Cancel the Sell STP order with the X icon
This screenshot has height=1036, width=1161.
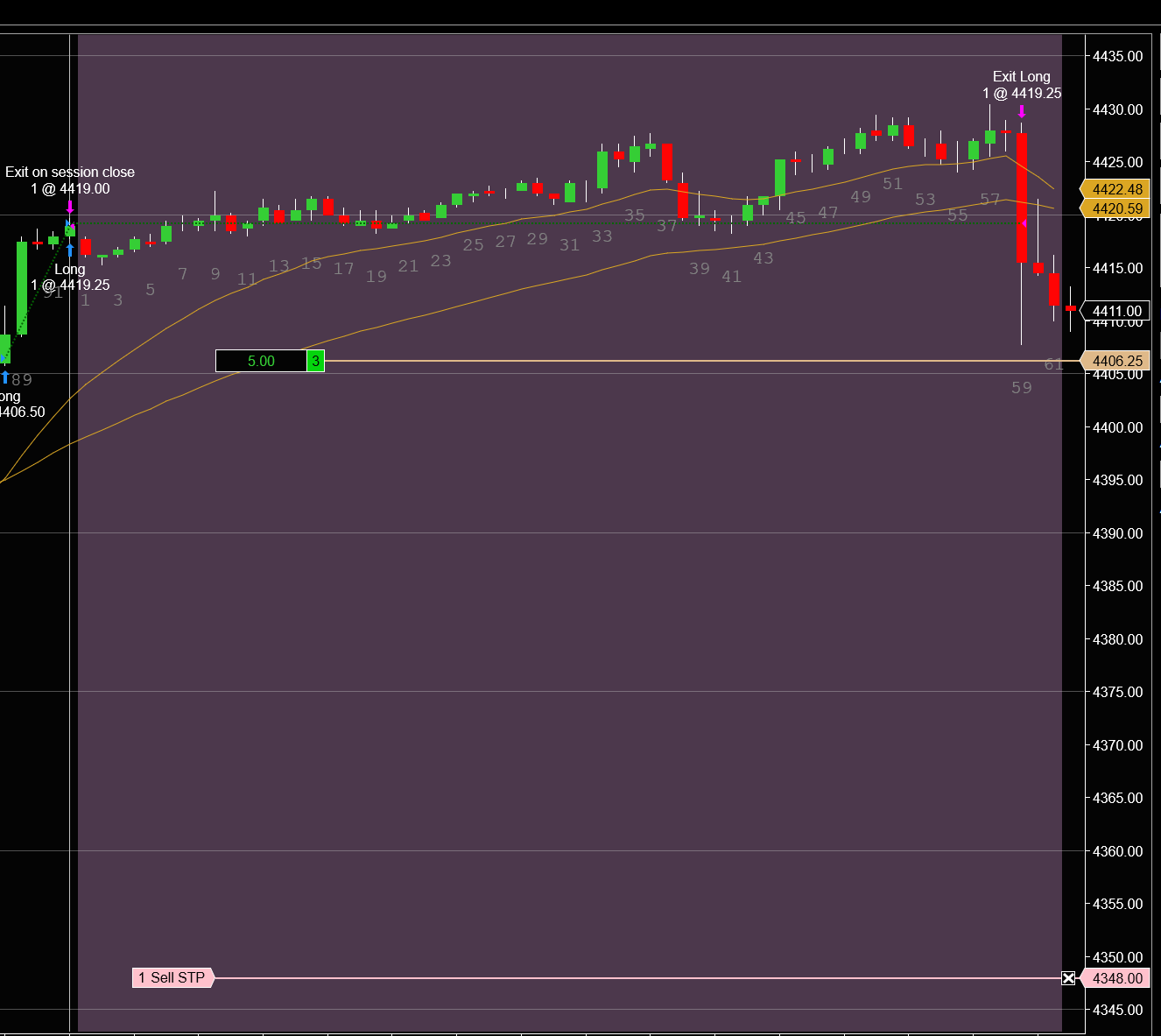[x=1068, y=978]
